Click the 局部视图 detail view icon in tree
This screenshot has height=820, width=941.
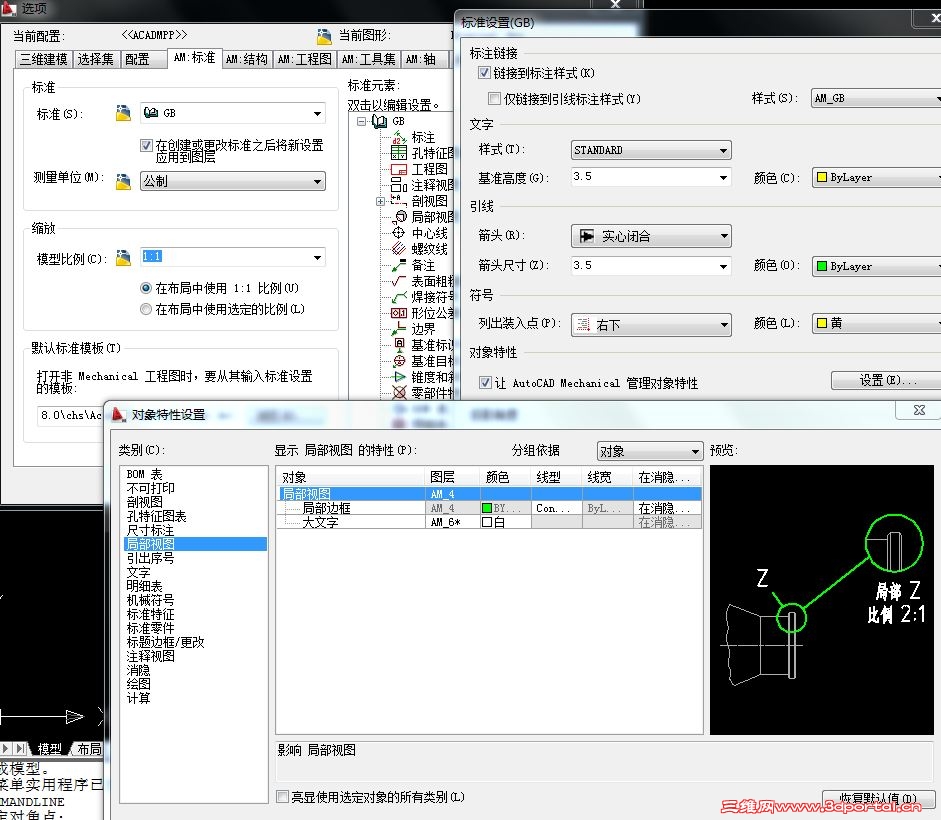pyautogui.click(x=399, y=217)
